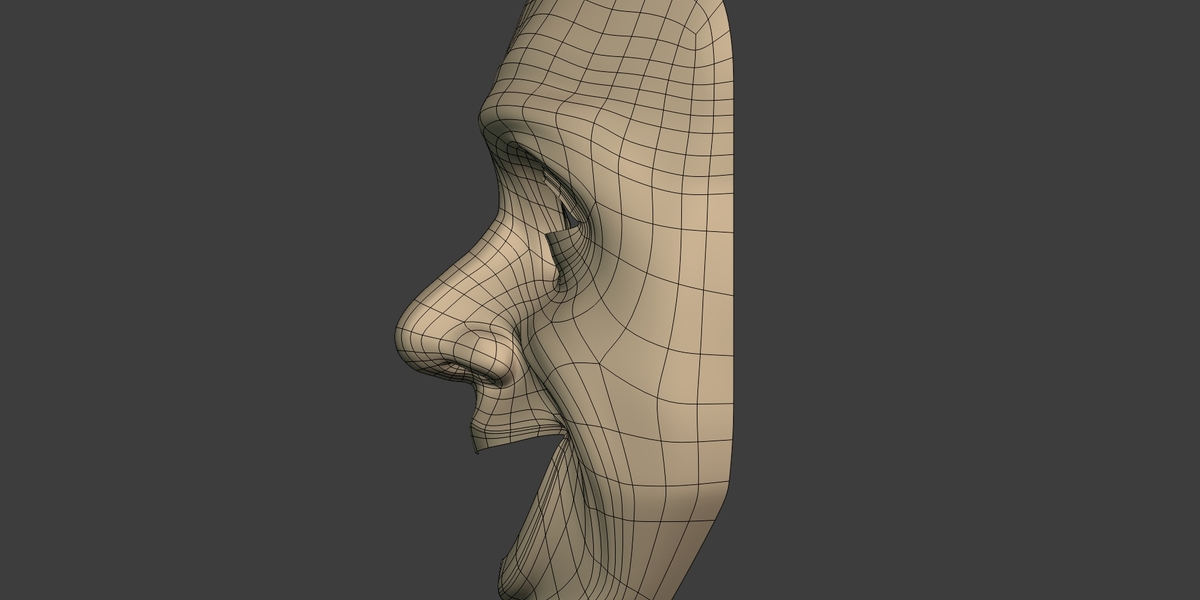Viewport: 1200px width, 600px height.
Task: Click the empty gray background right of head
Action: 970,300
